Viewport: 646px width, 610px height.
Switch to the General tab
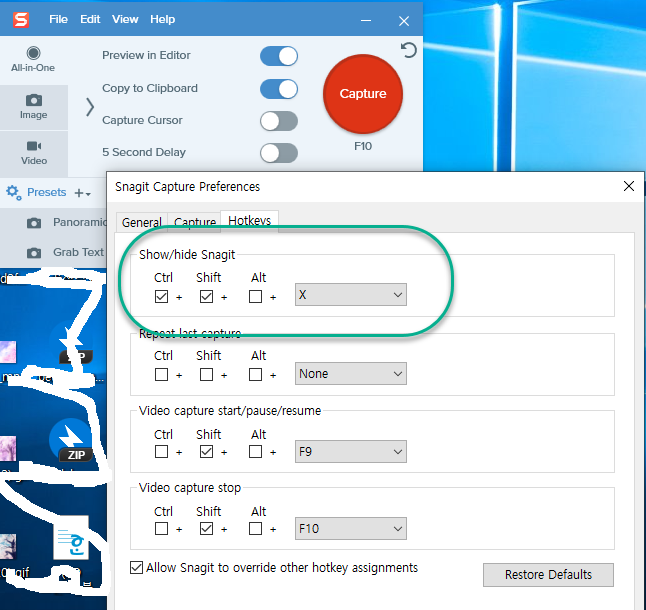(142, 222)
